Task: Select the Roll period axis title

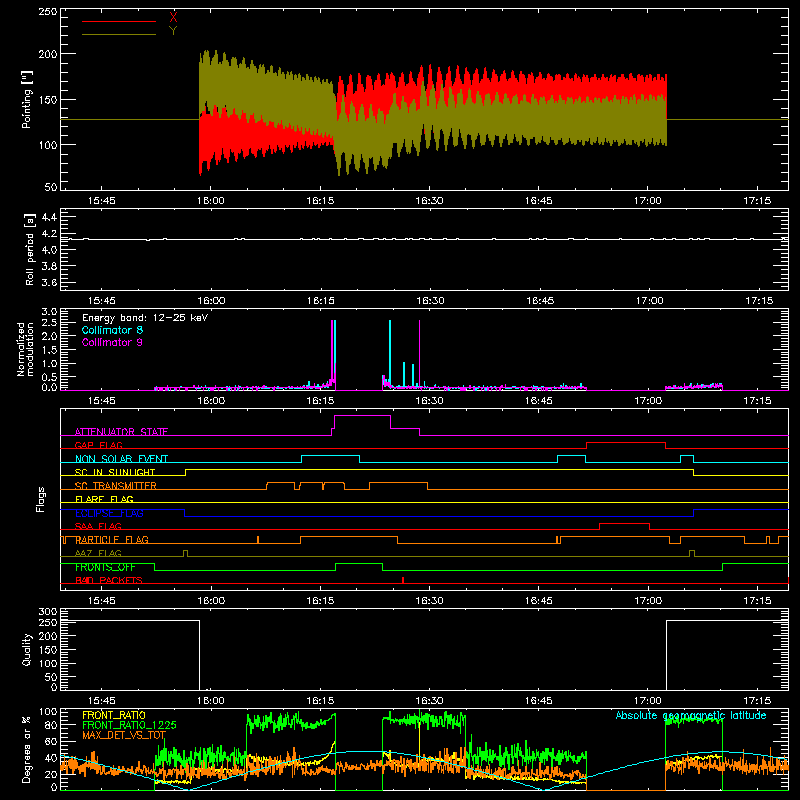Action: click(30, 250)
